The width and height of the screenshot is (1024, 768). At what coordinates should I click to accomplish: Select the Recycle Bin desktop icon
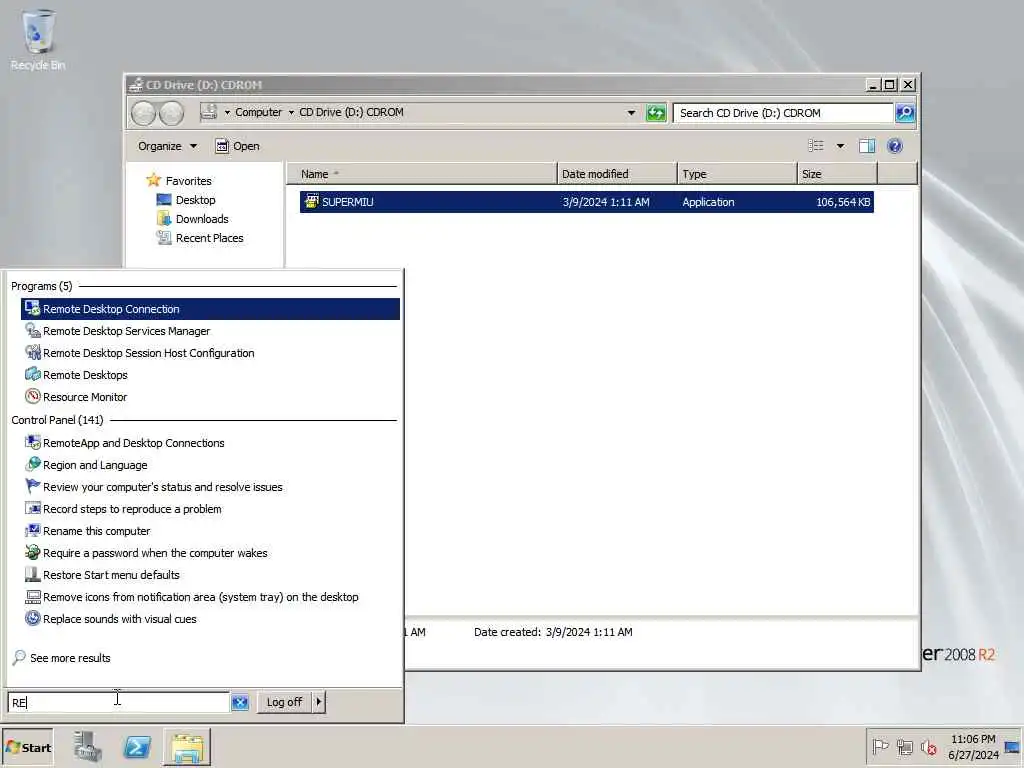point(38,40)
